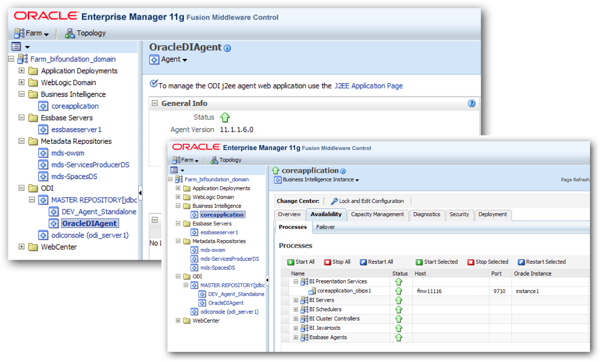Collapse ODI folder in back window

[x=21, y=188]
